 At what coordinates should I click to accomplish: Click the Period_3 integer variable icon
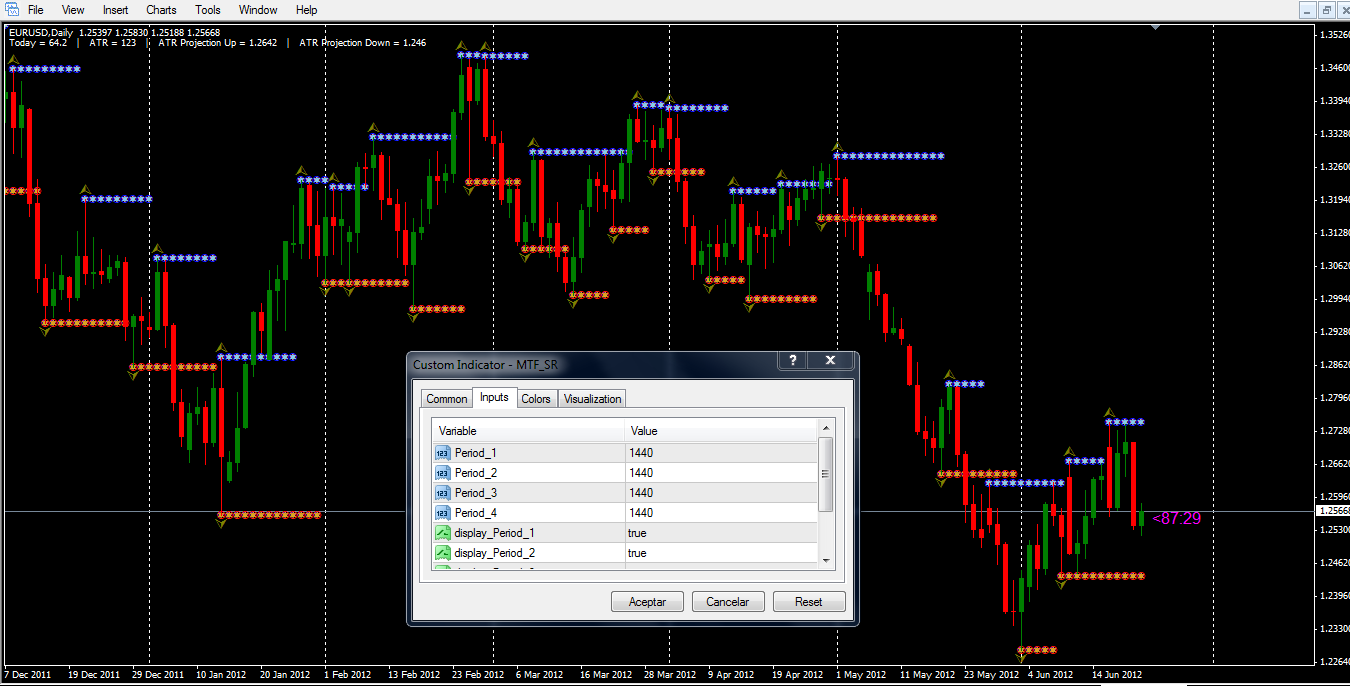coord(443,493)
